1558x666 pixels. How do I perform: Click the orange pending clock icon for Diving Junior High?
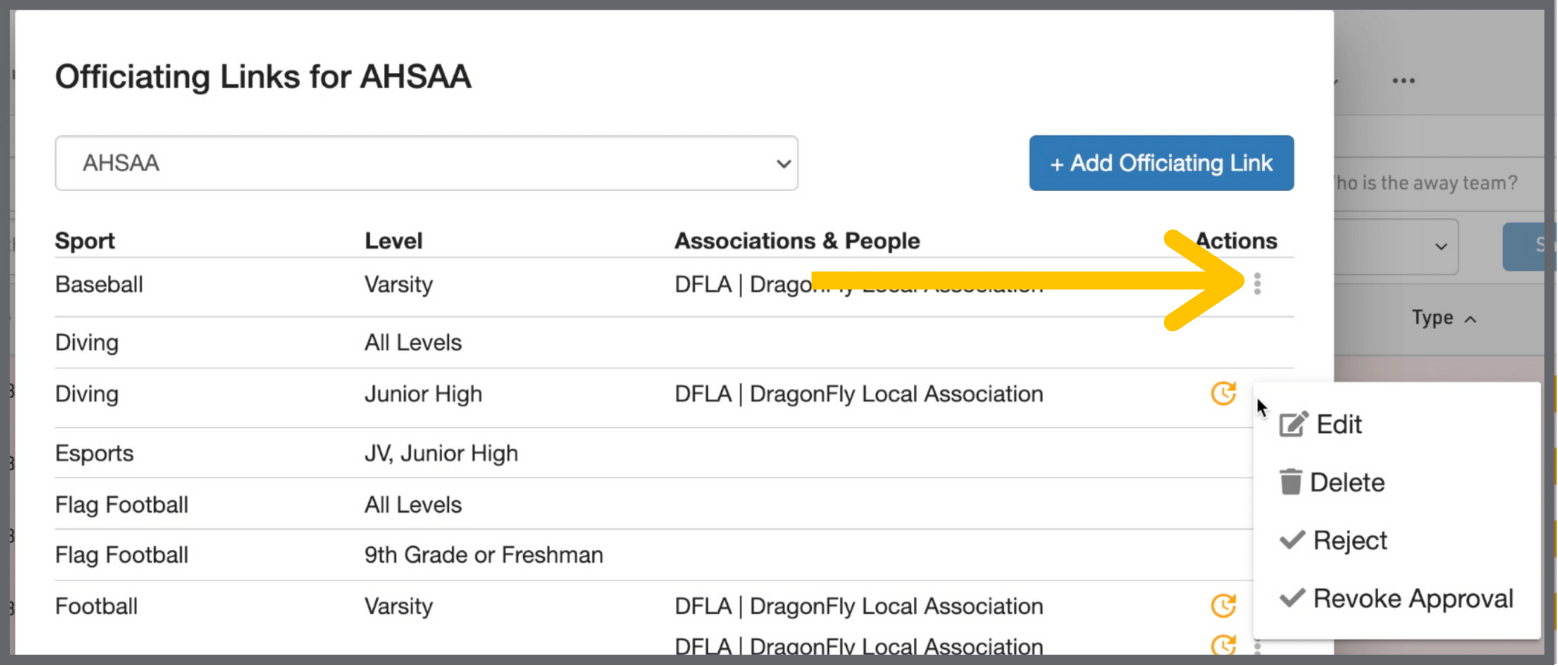click(x=1223, y=394)
